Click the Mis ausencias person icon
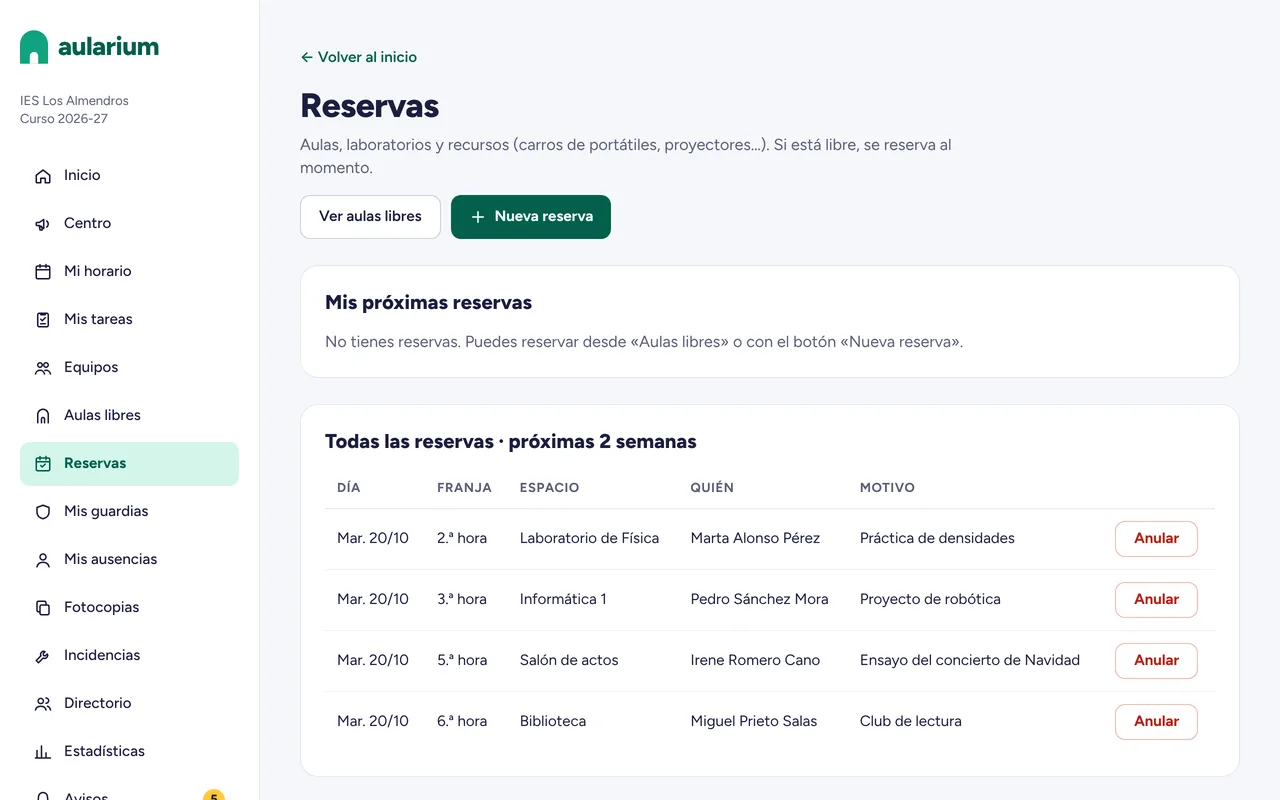Screen dimensions: 1280x800 coord(43,560)
